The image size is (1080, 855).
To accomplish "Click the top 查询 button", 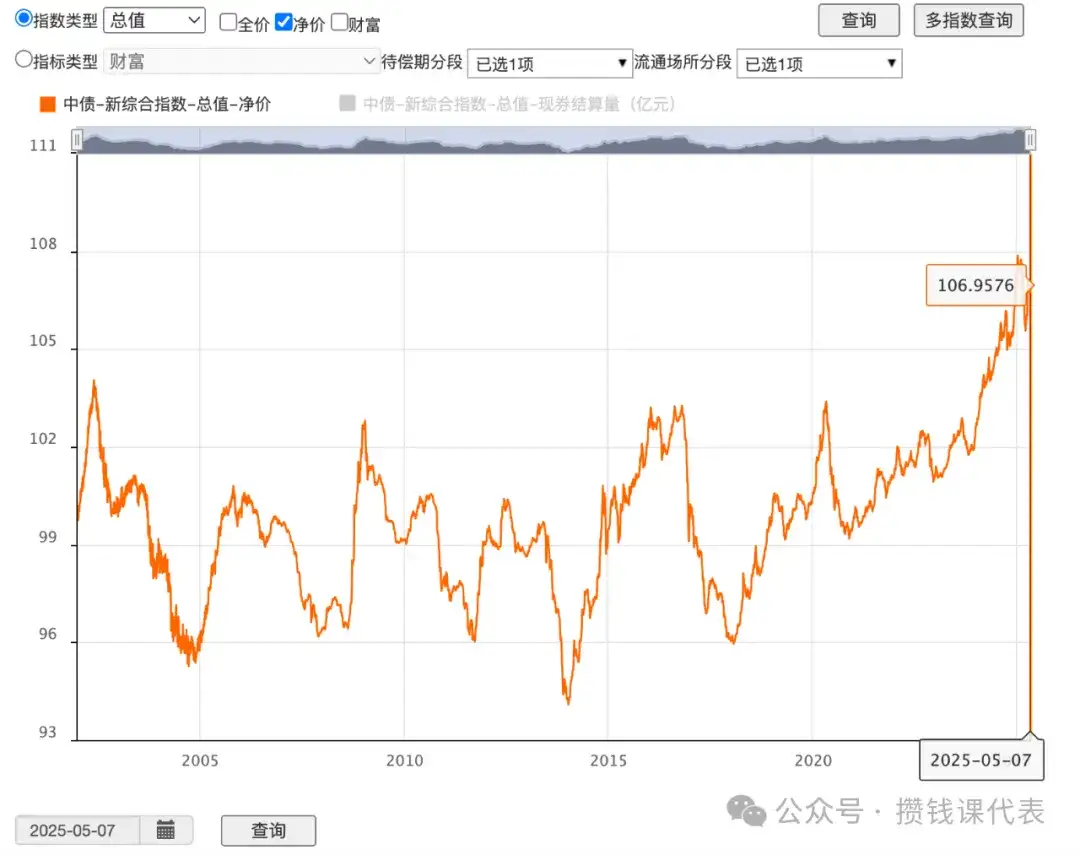I will tap(858, 21).
